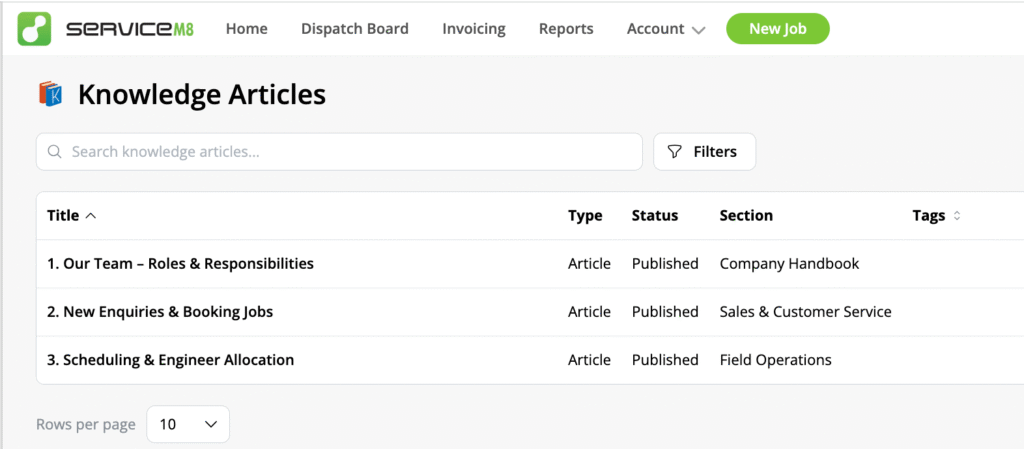Click the Section column header

[746, 215]
